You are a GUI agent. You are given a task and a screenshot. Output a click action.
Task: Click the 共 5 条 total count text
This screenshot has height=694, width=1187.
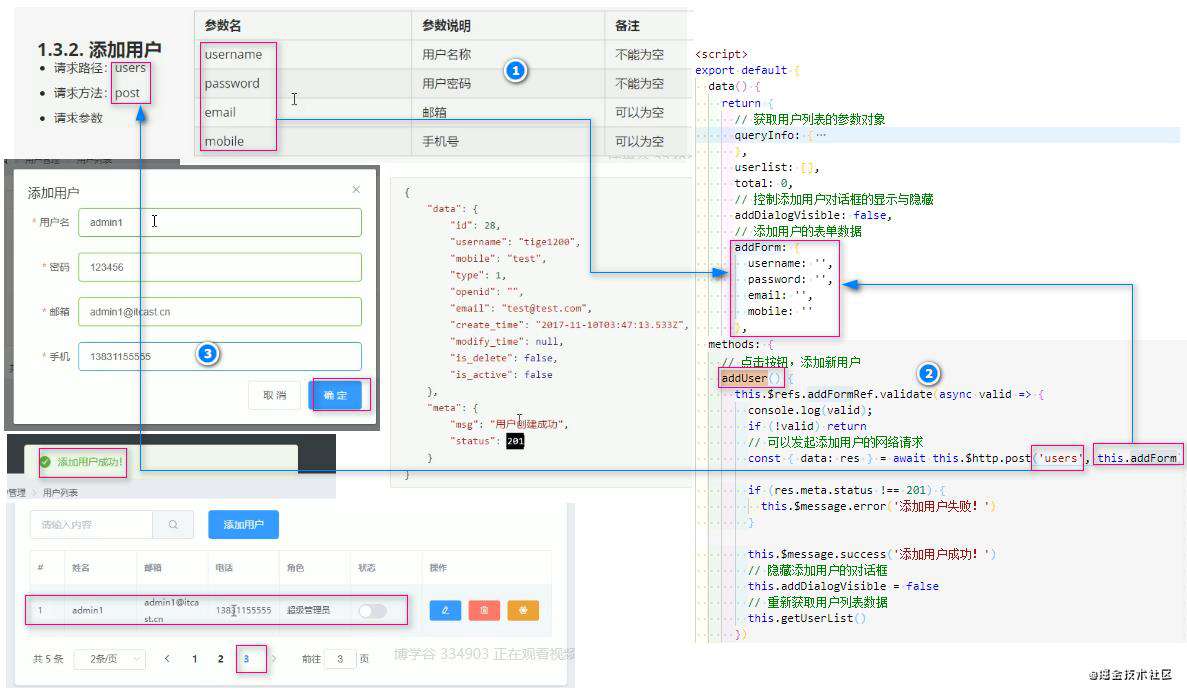point(48,659)
